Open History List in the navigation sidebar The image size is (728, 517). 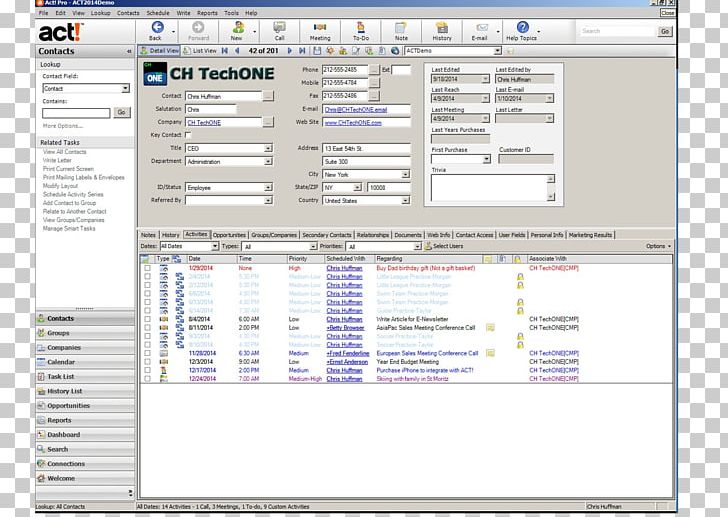pos(85,391)
